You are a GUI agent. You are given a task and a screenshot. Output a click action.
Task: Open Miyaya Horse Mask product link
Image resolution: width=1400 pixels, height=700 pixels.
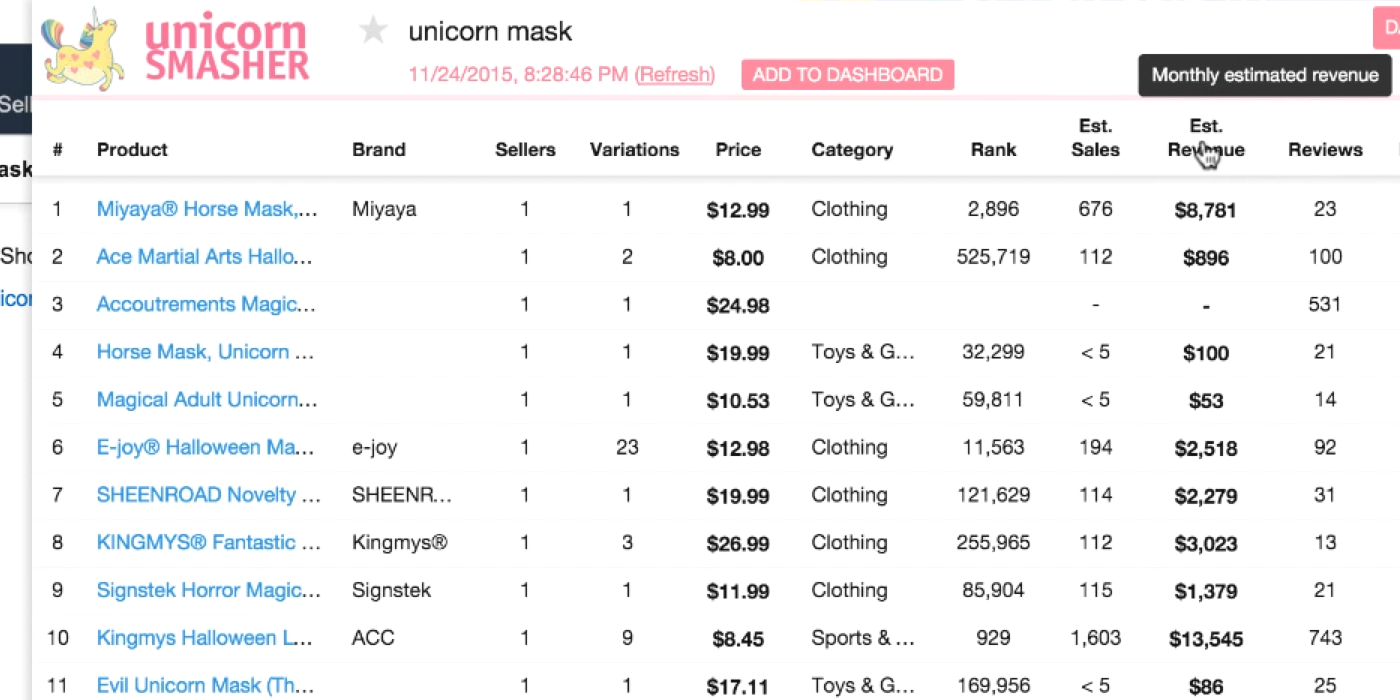(x=207, y=209)
